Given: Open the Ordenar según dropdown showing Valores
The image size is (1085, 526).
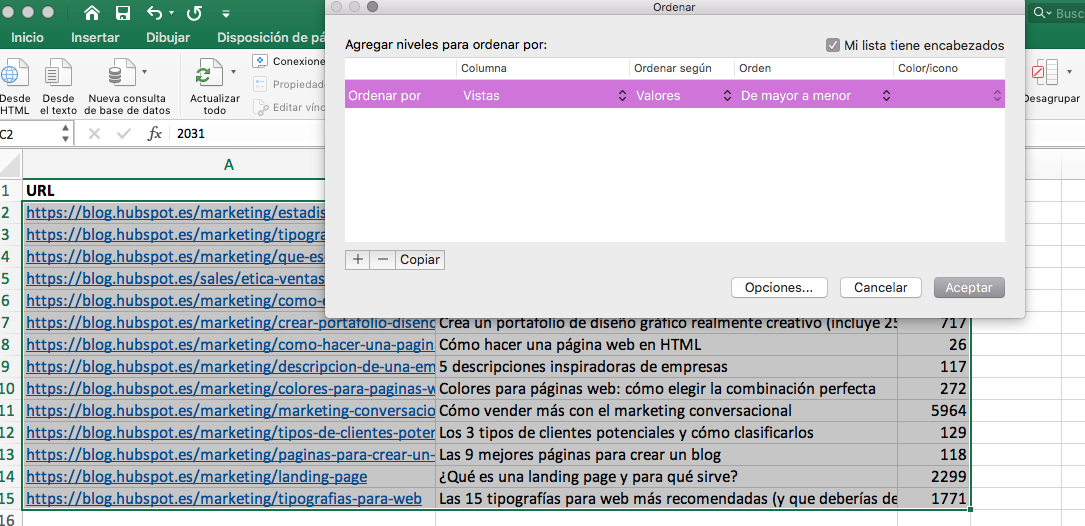Looking at the screenshot, I should [x=683, y=96].
